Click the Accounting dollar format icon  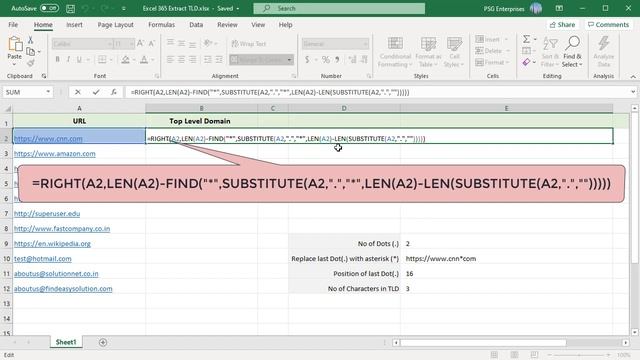pos(307,60)
